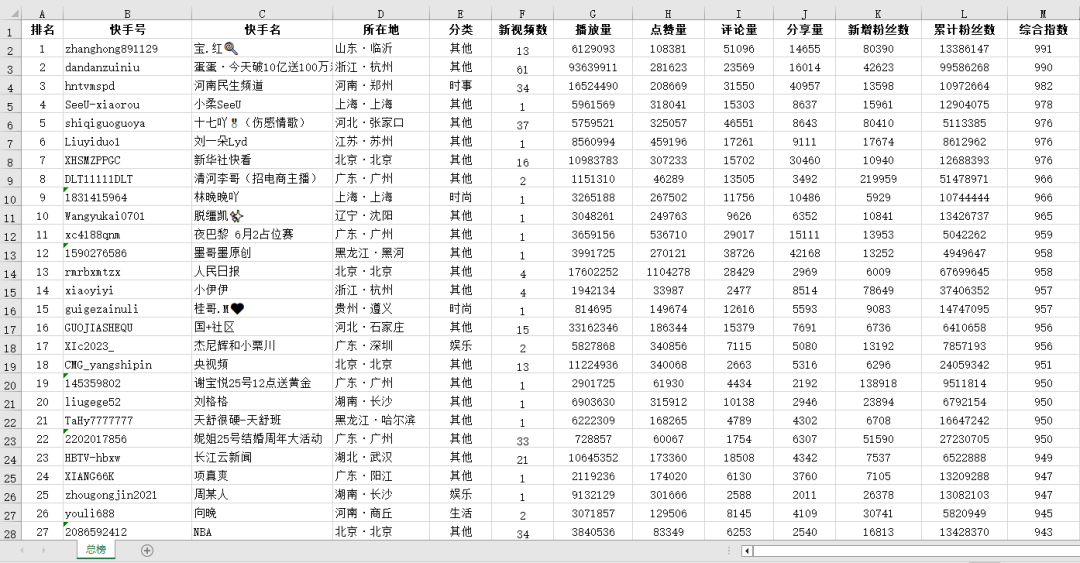Select index cell 991
The height and width of the screenshot is (563, 1080).
(x=1043, y=49)
